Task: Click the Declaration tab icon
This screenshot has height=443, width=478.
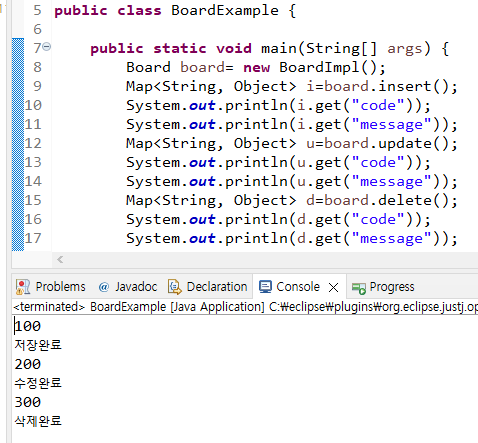Action: click(x=175, y=287)
